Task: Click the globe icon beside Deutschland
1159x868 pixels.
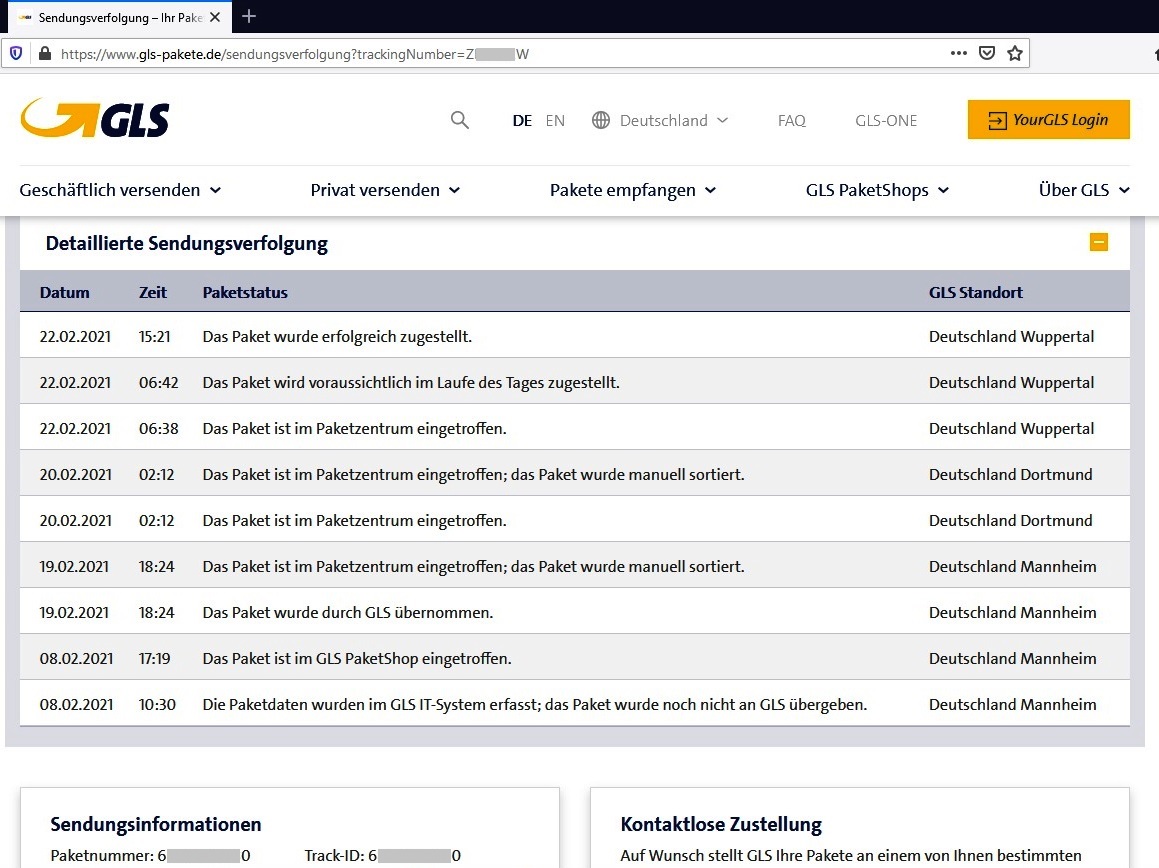Action: [x=601, y=120]
